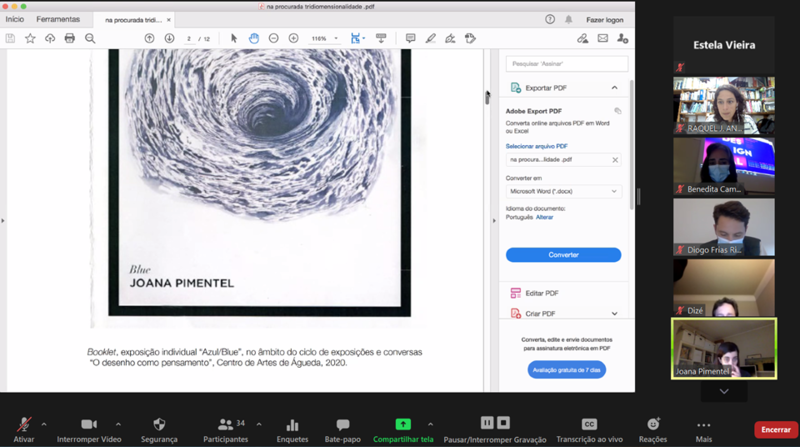Add a comment with the speech bubble
This screenshot has height=447, width=800.
(x=410, y=38)
